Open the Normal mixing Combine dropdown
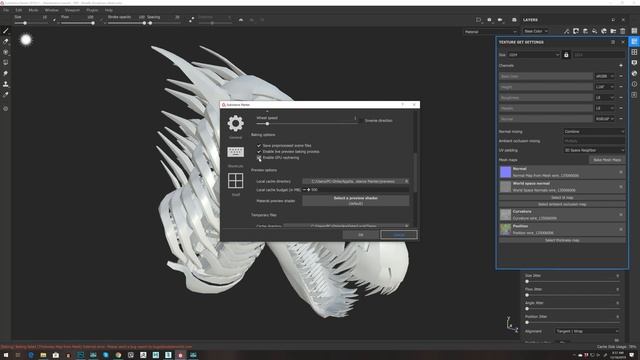The image size is (640, 360). coord(594,132)
